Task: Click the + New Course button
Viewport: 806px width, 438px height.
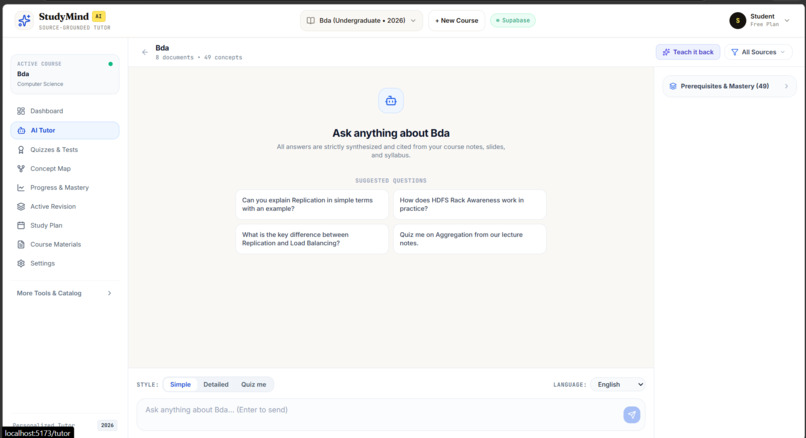Action: 456,21
